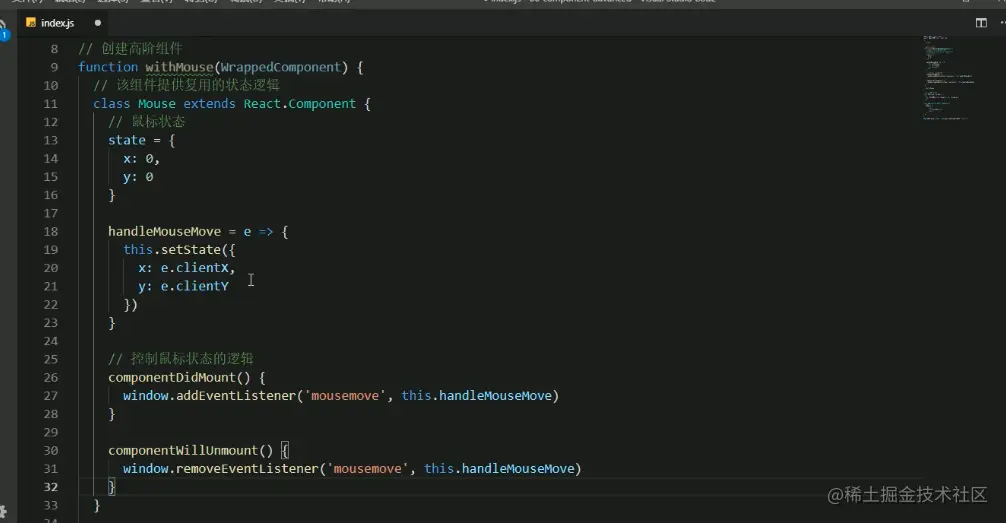This screenshot has height=523, width=1006.
Task: Split the editor with the split icon
Action: [981, 23]
